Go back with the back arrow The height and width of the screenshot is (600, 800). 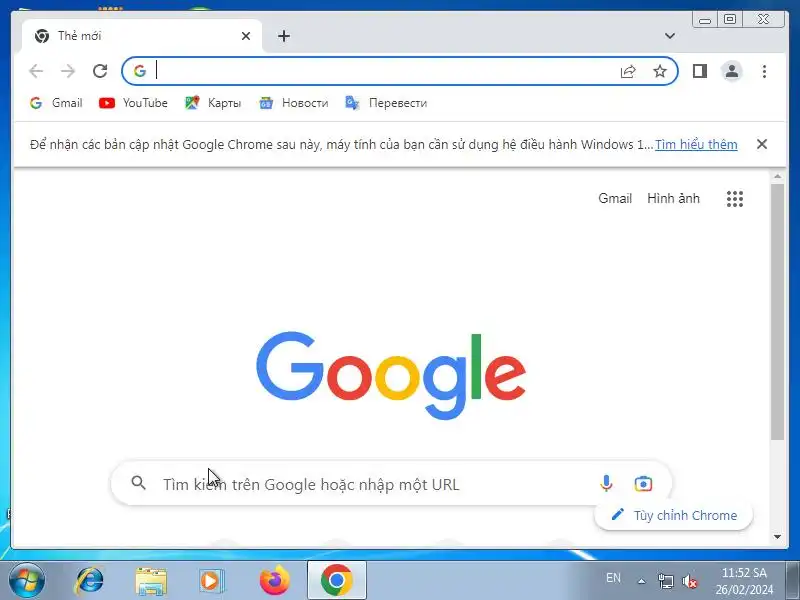[36, 71]
